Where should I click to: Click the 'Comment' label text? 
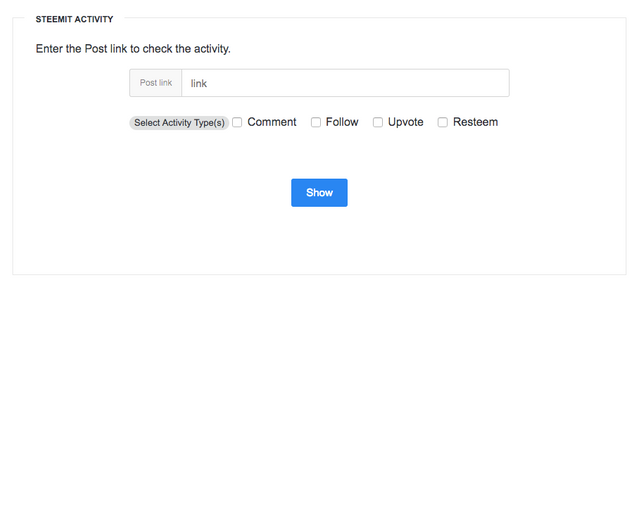[x=272, y=122]
